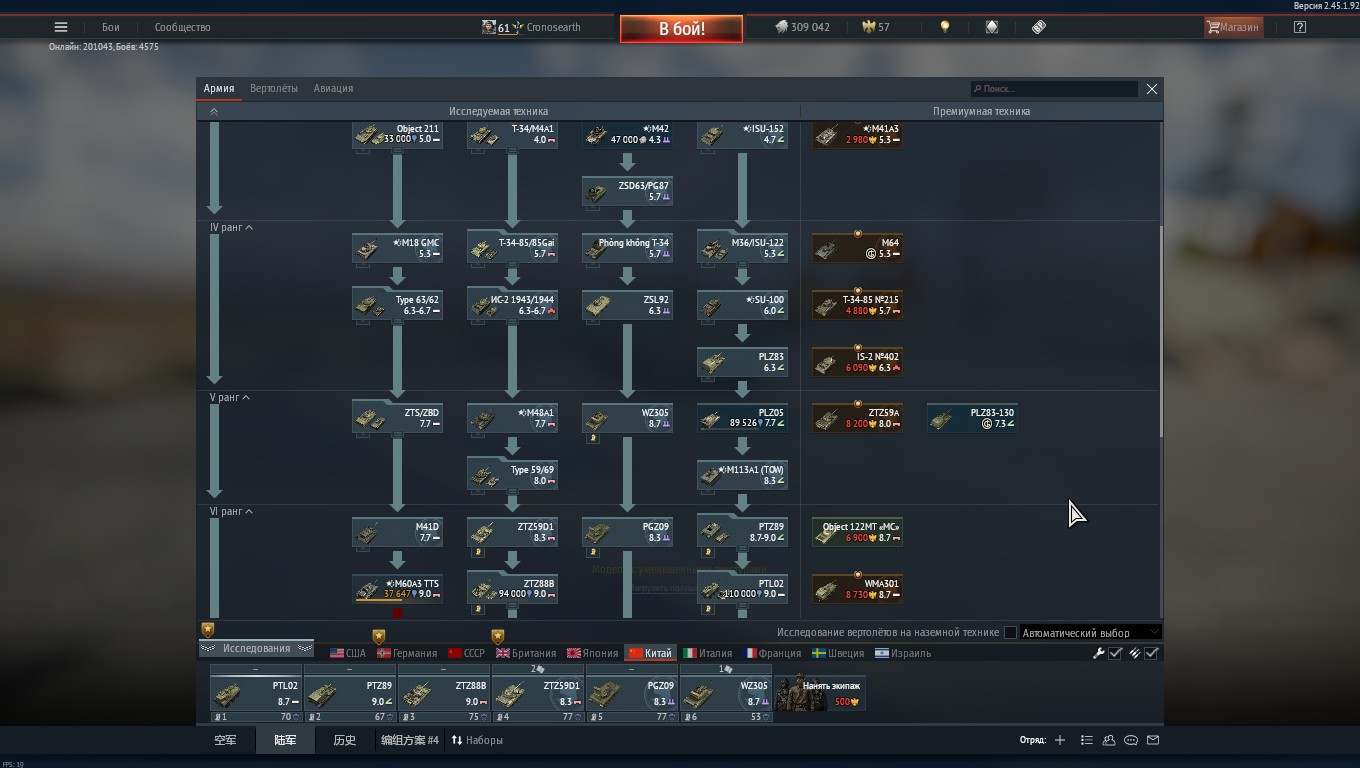Toggle auto-ammo refill checkbox beside ammo icon
The width and height of the screenshot is (1360, 768).
(1152, 653)
